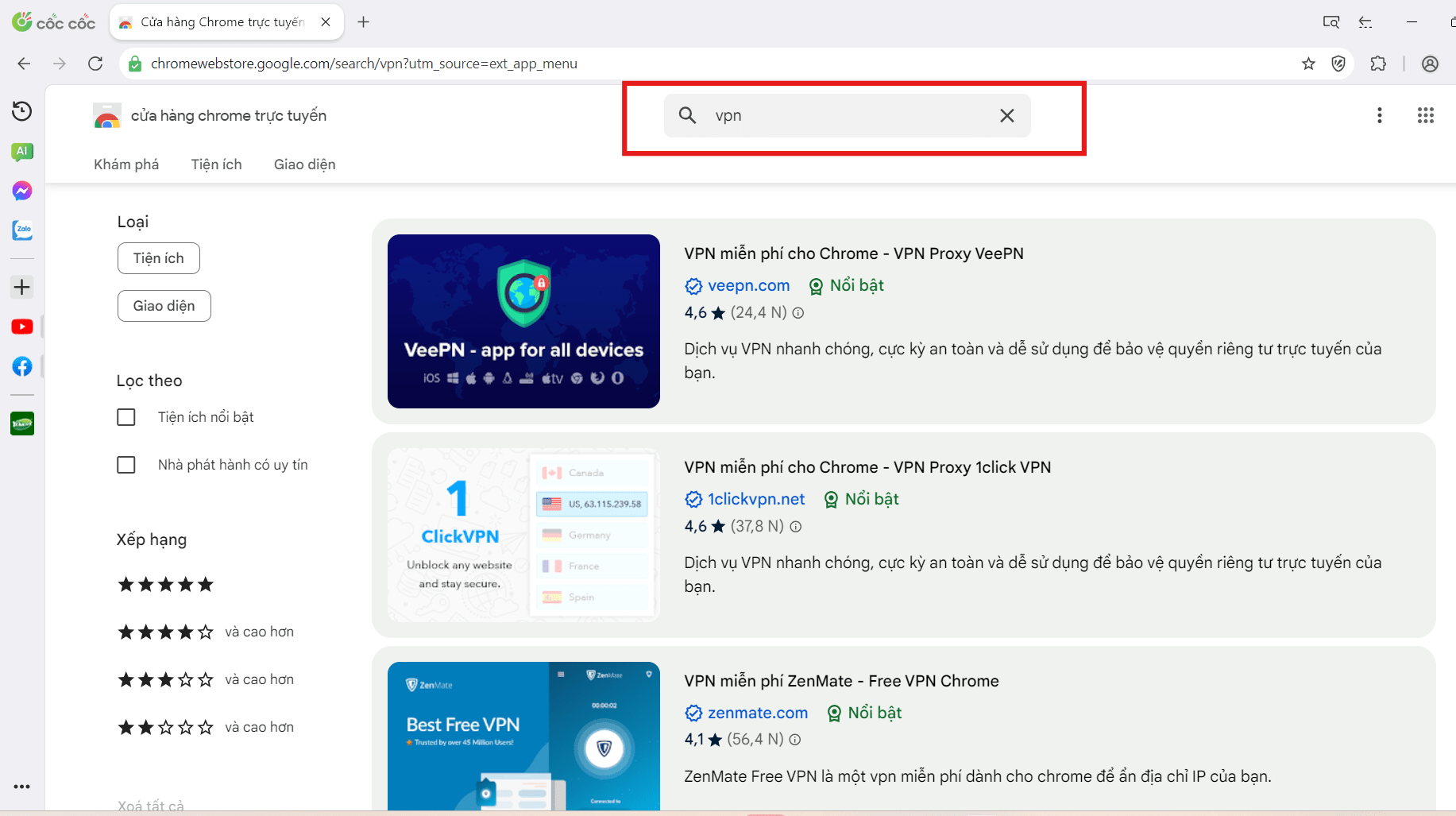Visit zenmate.com publisher link
Viewport: 1456px width, 816px height.
(x=758, y=713)
